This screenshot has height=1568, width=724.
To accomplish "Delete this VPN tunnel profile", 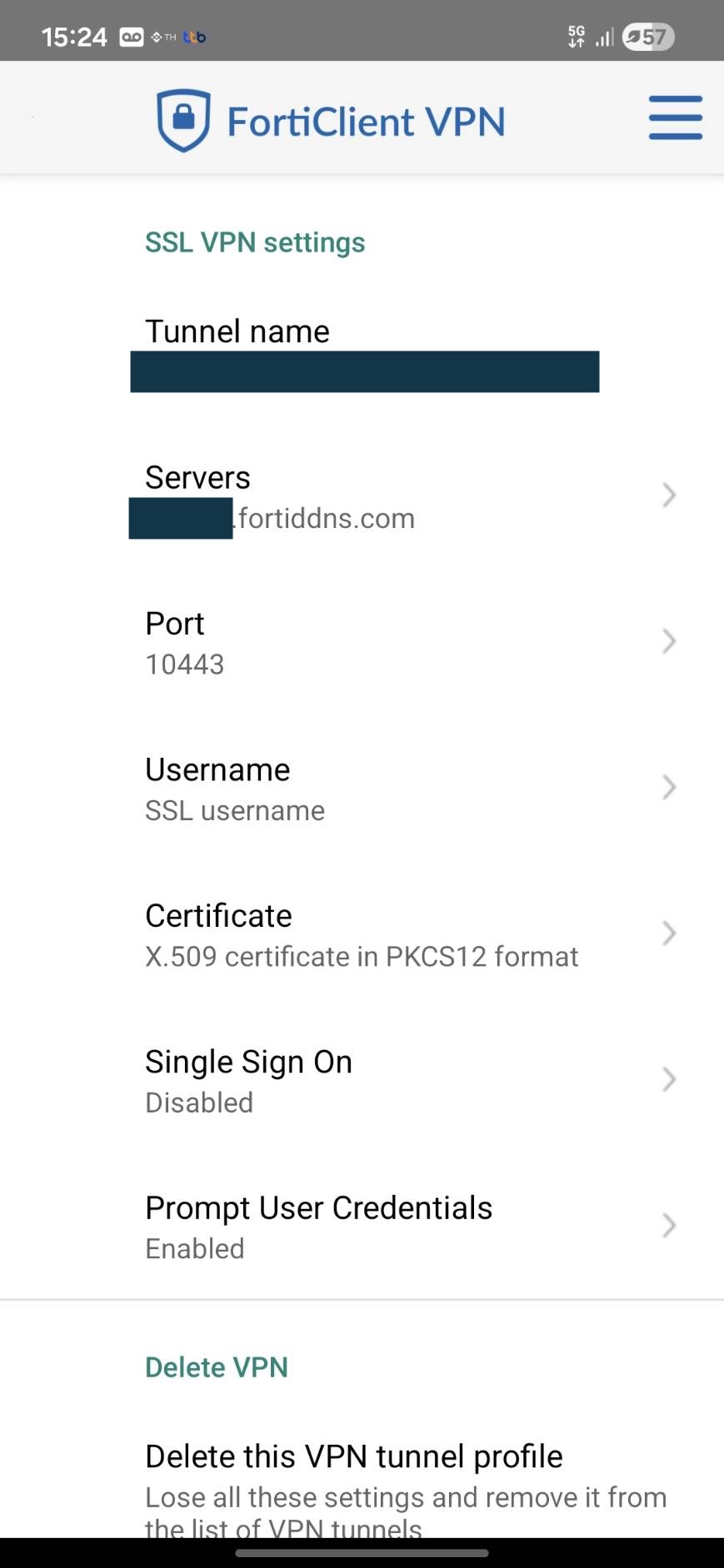I will tap(354, 1456).
